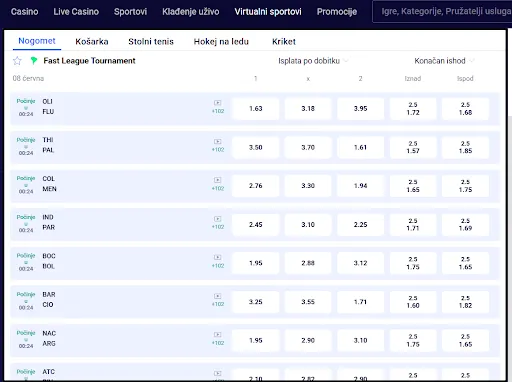
Task: Bet on PAL win at 1.61
Action: click(x=360, y=147)
